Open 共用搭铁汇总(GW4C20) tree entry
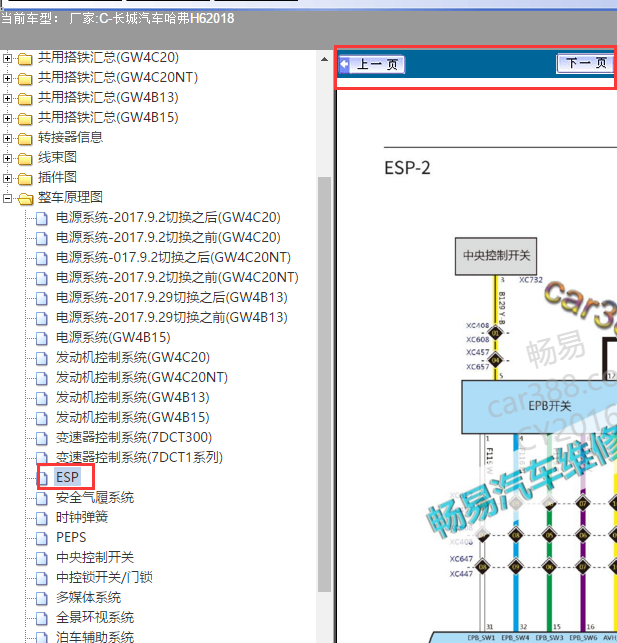 pos(108,58)
